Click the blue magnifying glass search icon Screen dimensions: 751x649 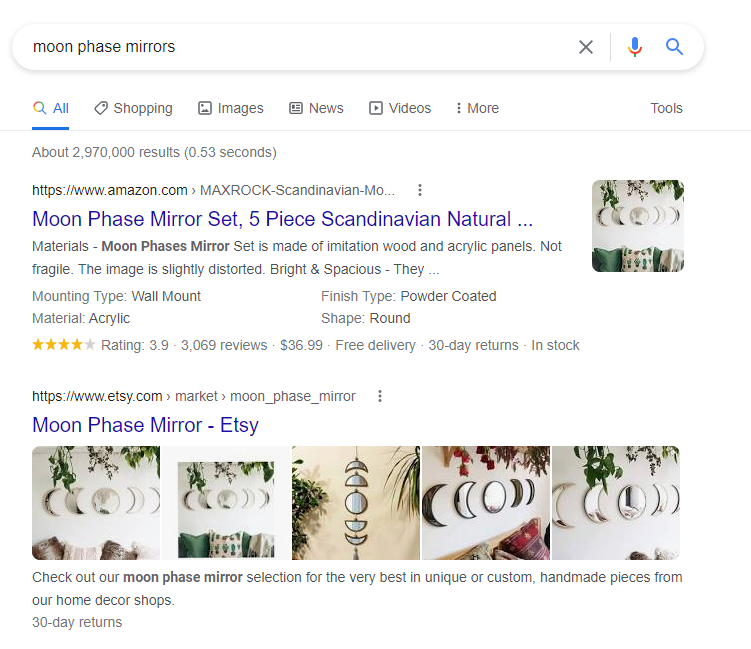point(675,47)
